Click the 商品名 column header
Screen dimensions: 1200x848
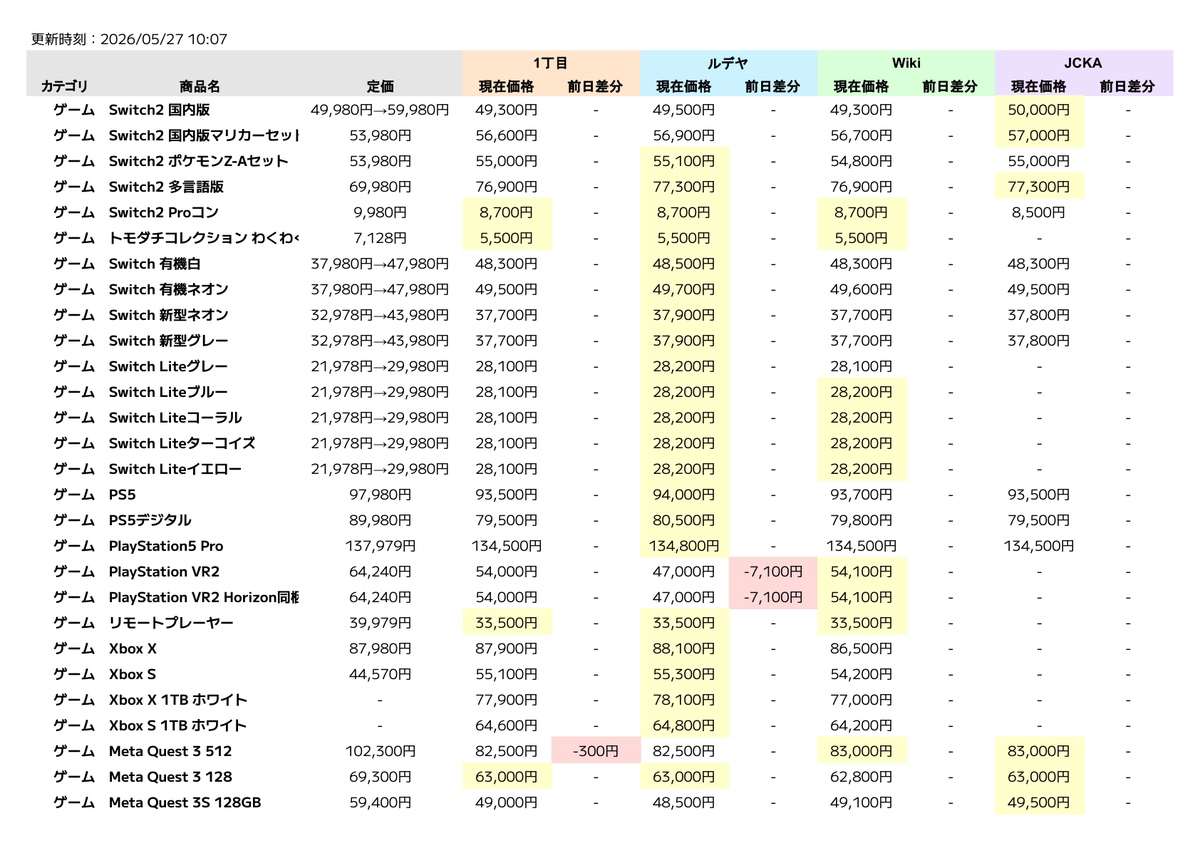click(x=200, y=87)
